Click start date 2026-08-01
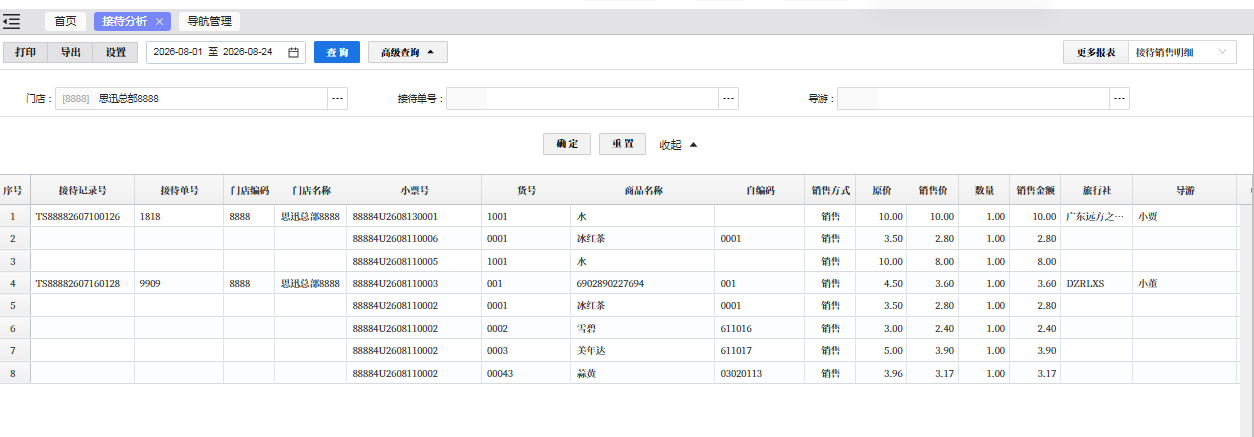 coord(178,52)
